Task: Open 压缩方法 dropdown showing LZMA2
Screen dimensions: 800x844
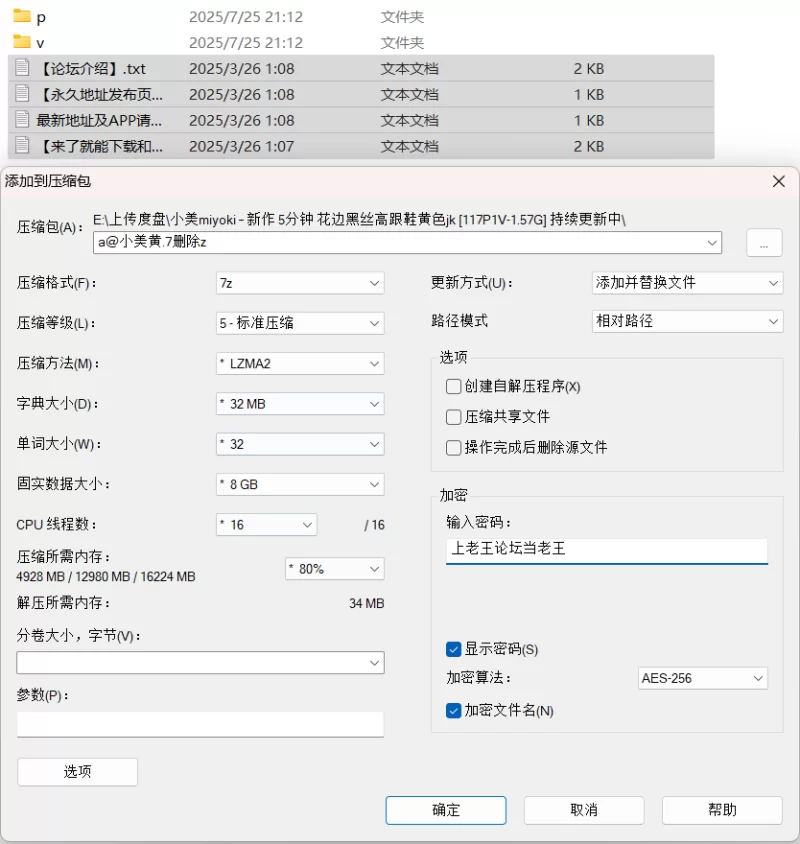Action: [300, 363]
